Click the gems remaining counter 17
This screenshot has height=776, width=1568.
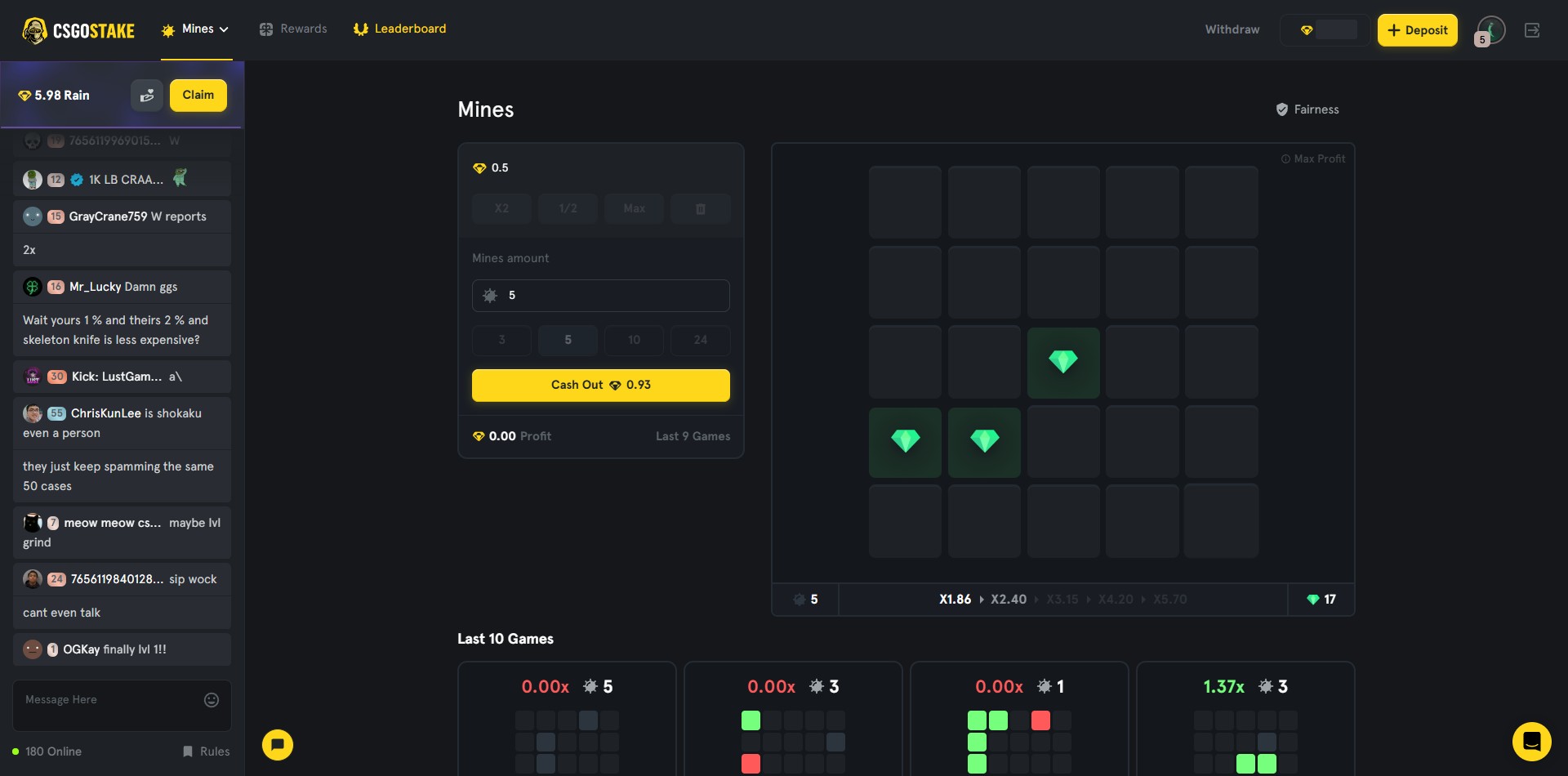[x=1321, y=600]
